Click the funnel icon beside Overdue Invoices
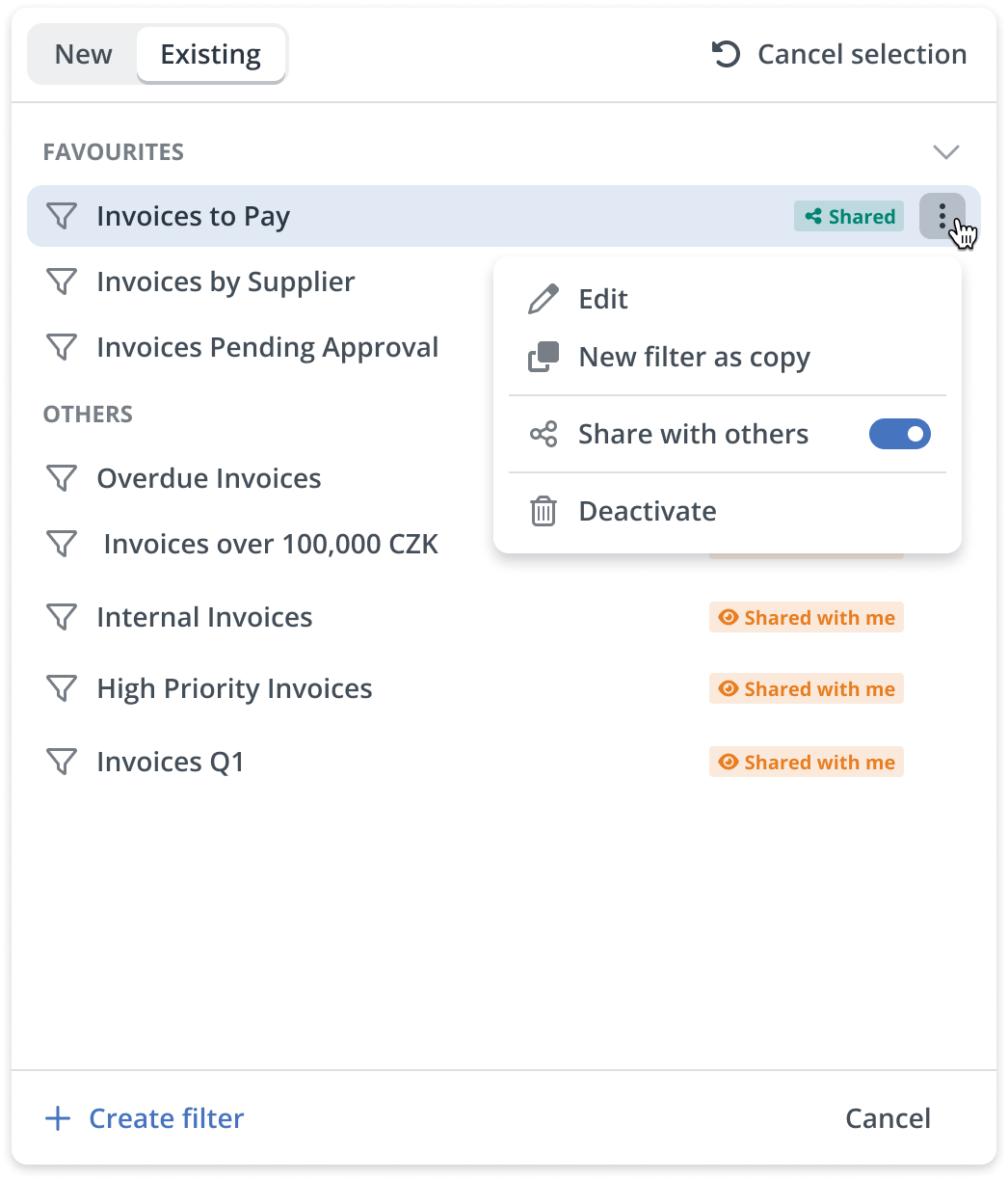The width and height of the screenshot is (1008, 1180). (62, 478)
